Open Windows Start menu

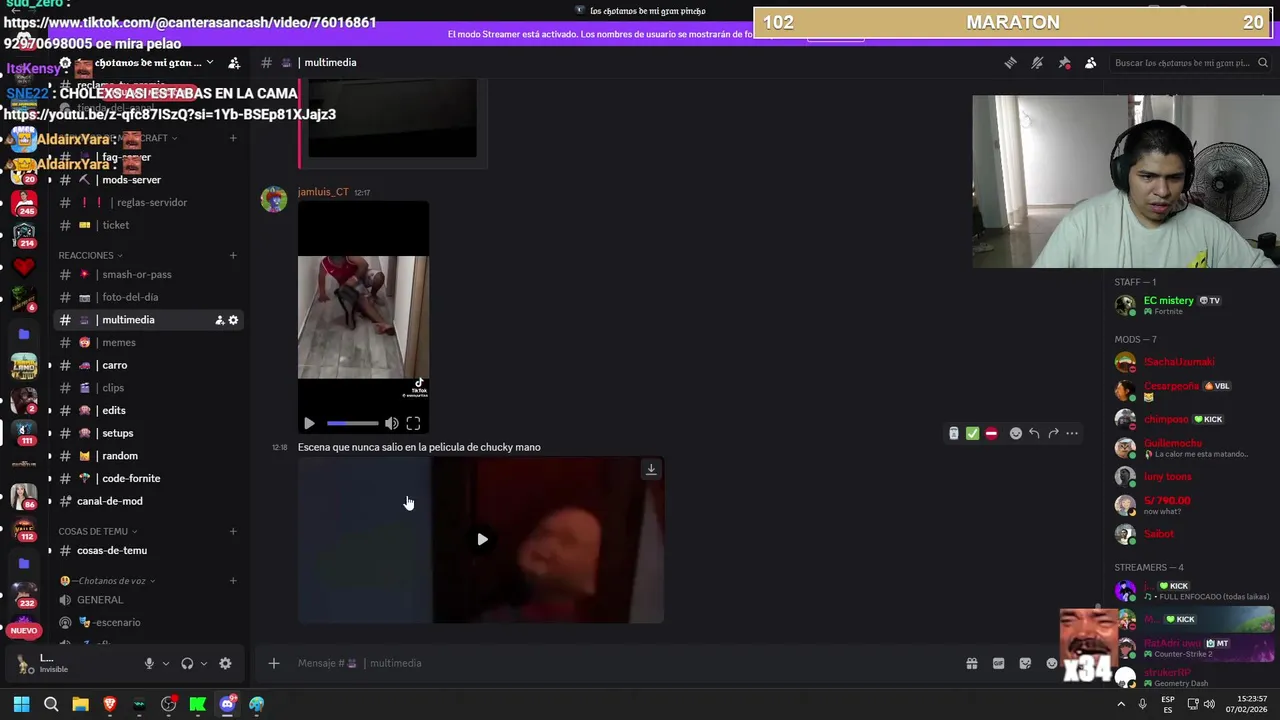click(x=21, y=704)
